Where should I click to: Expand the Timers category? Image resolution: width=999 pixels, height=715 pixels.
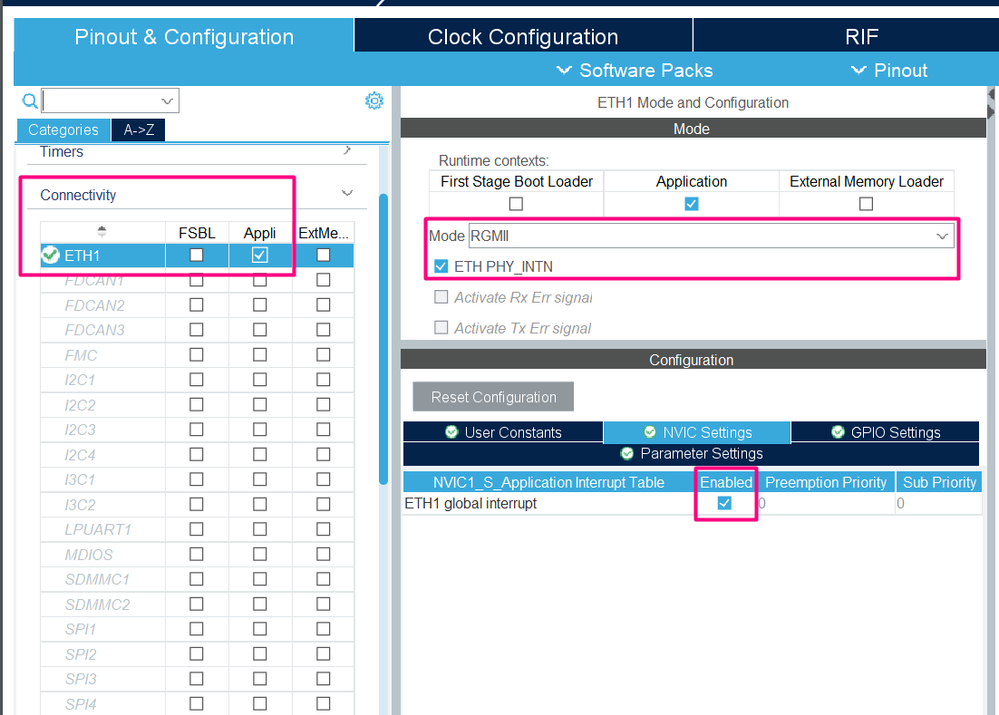tap(347, 150)
